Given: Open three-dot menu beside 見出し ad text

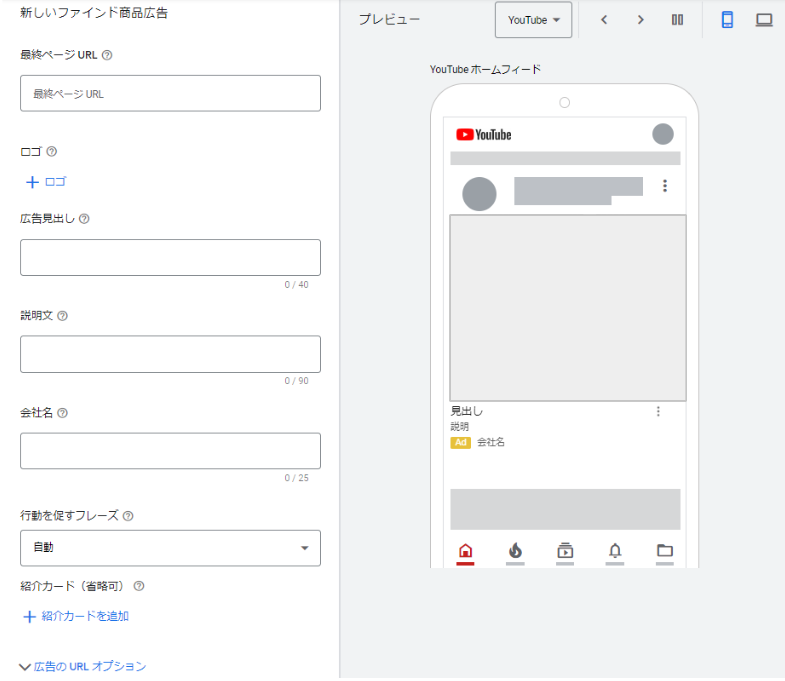Looking at the screenshot, I should point(658,412).
